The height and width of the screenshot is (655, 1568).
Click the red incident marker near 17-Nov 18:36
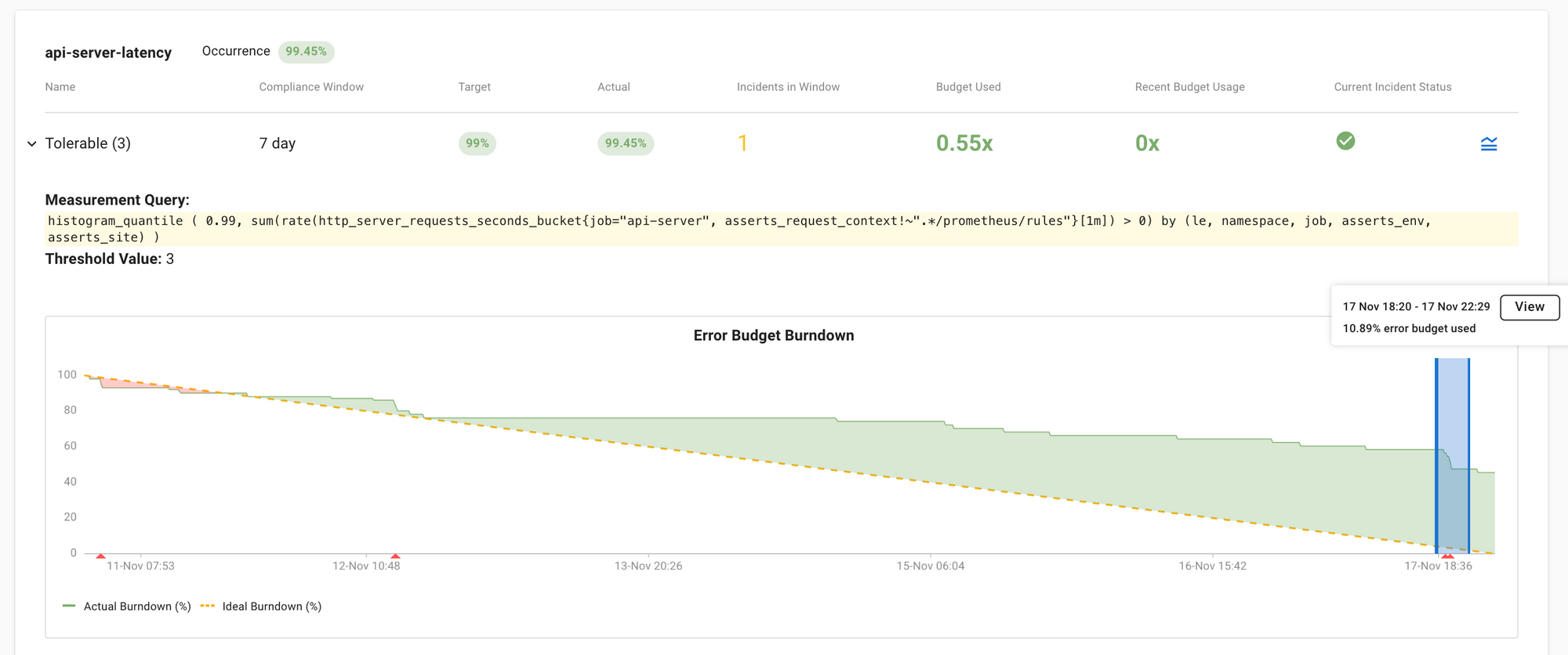[x=1447, y=555]
